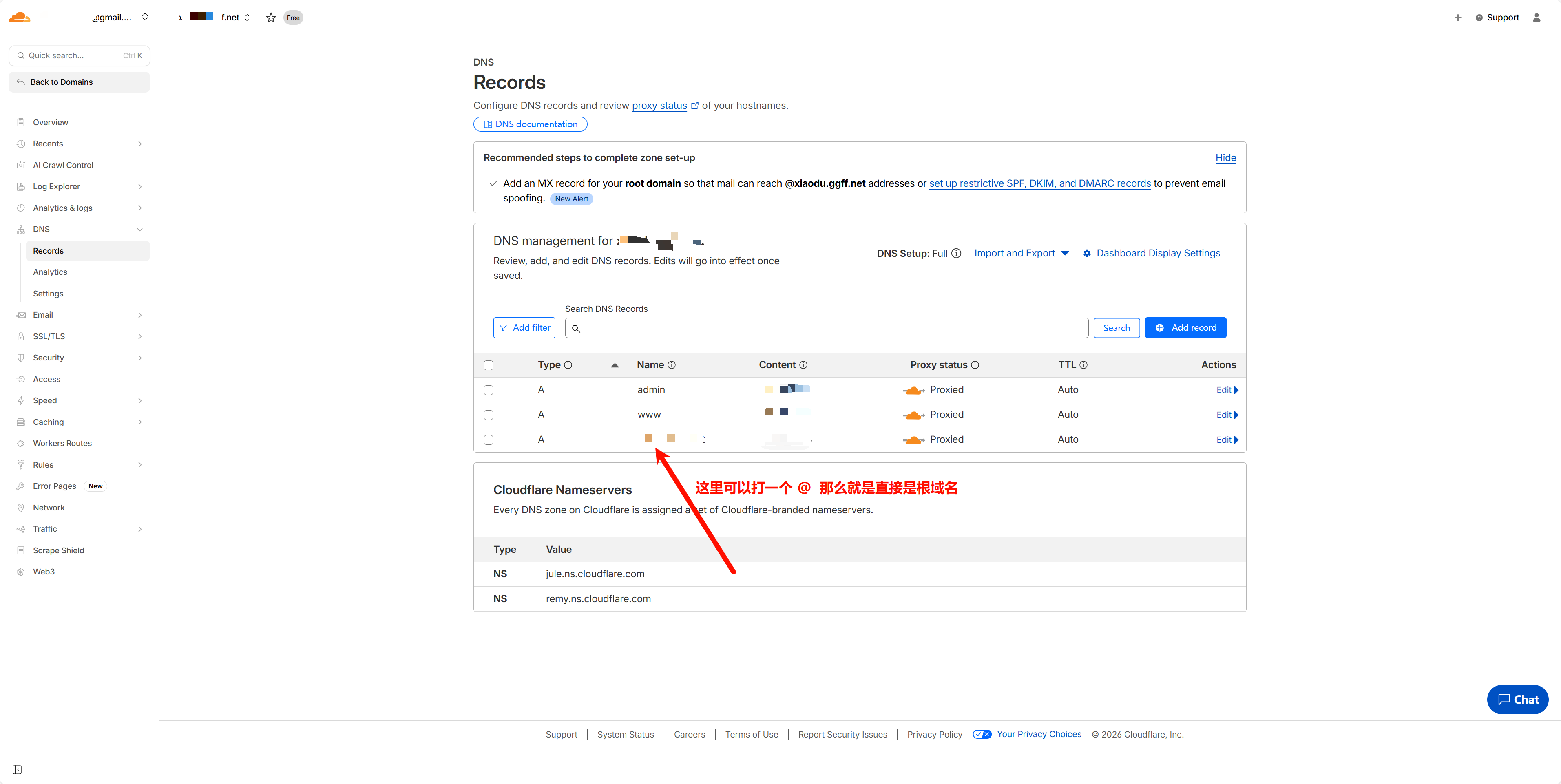Click the Proxy status info icon

point(975,365)
